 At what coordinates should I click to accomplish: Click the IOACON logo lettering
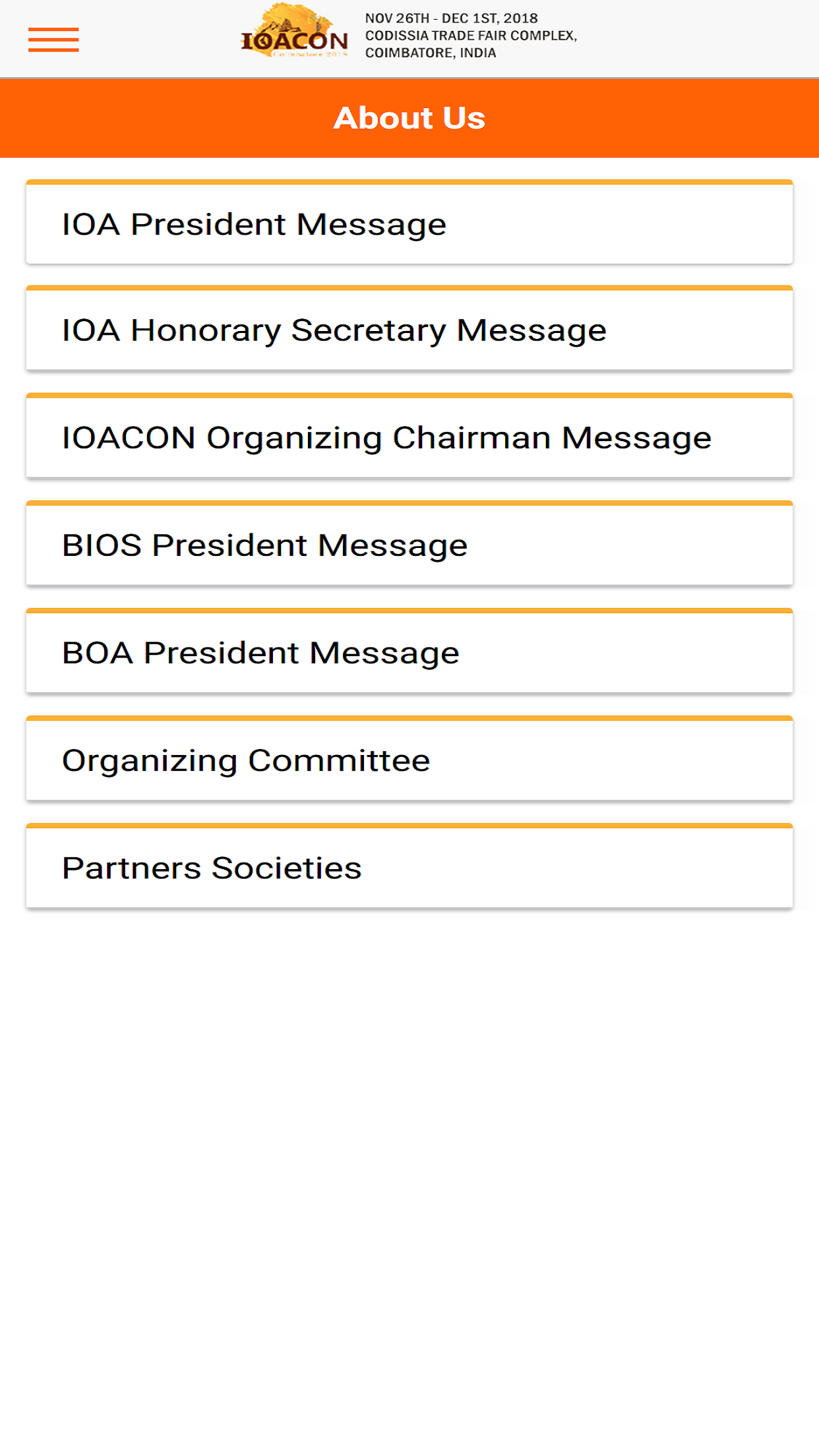tap(295, 42)
